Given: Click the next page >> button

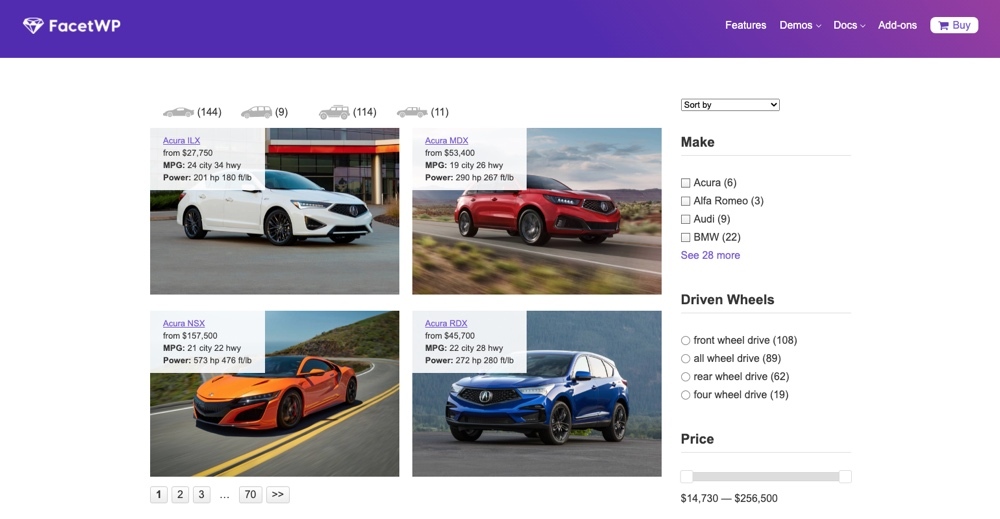Looking at the screenshot, I should tap(277, 494).
